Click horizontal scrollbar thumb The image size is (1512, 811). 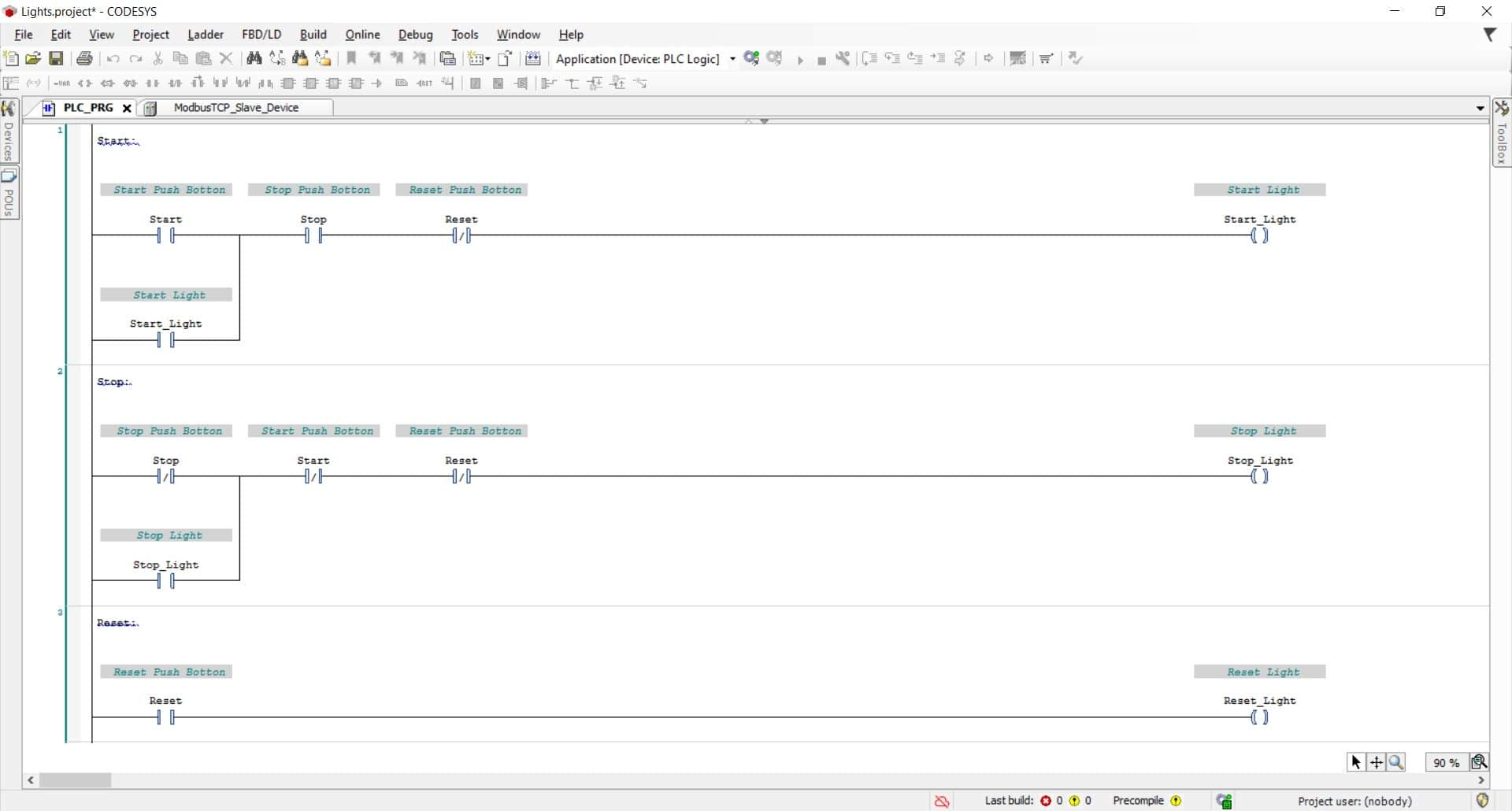pos(76,780)
